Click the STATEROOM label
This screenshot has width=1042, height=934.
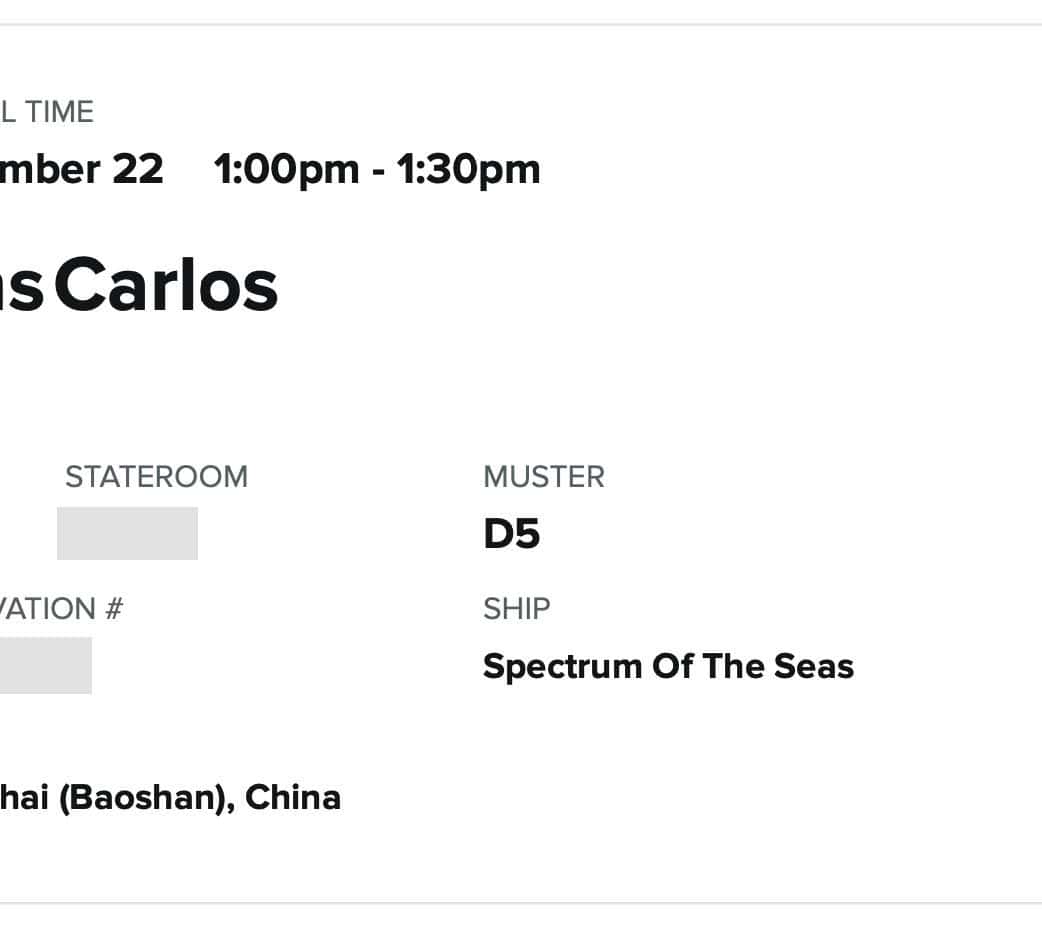[x=156, y=477]
